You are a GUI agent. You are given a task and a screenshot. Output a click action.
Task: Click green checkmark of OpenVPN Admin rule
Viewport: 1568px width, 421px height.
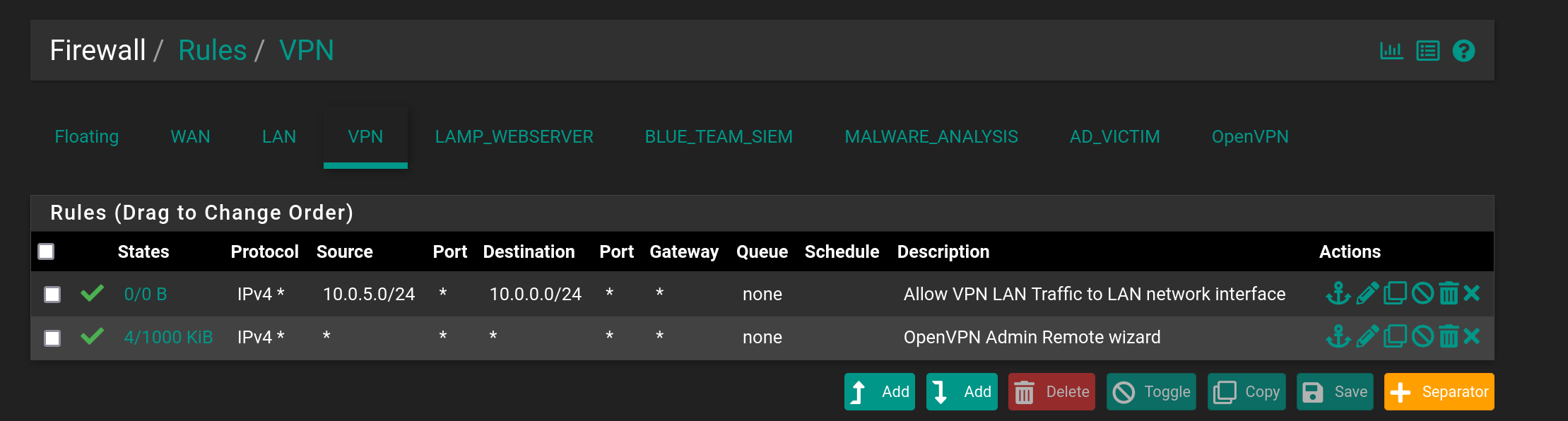tap(92, 336)
